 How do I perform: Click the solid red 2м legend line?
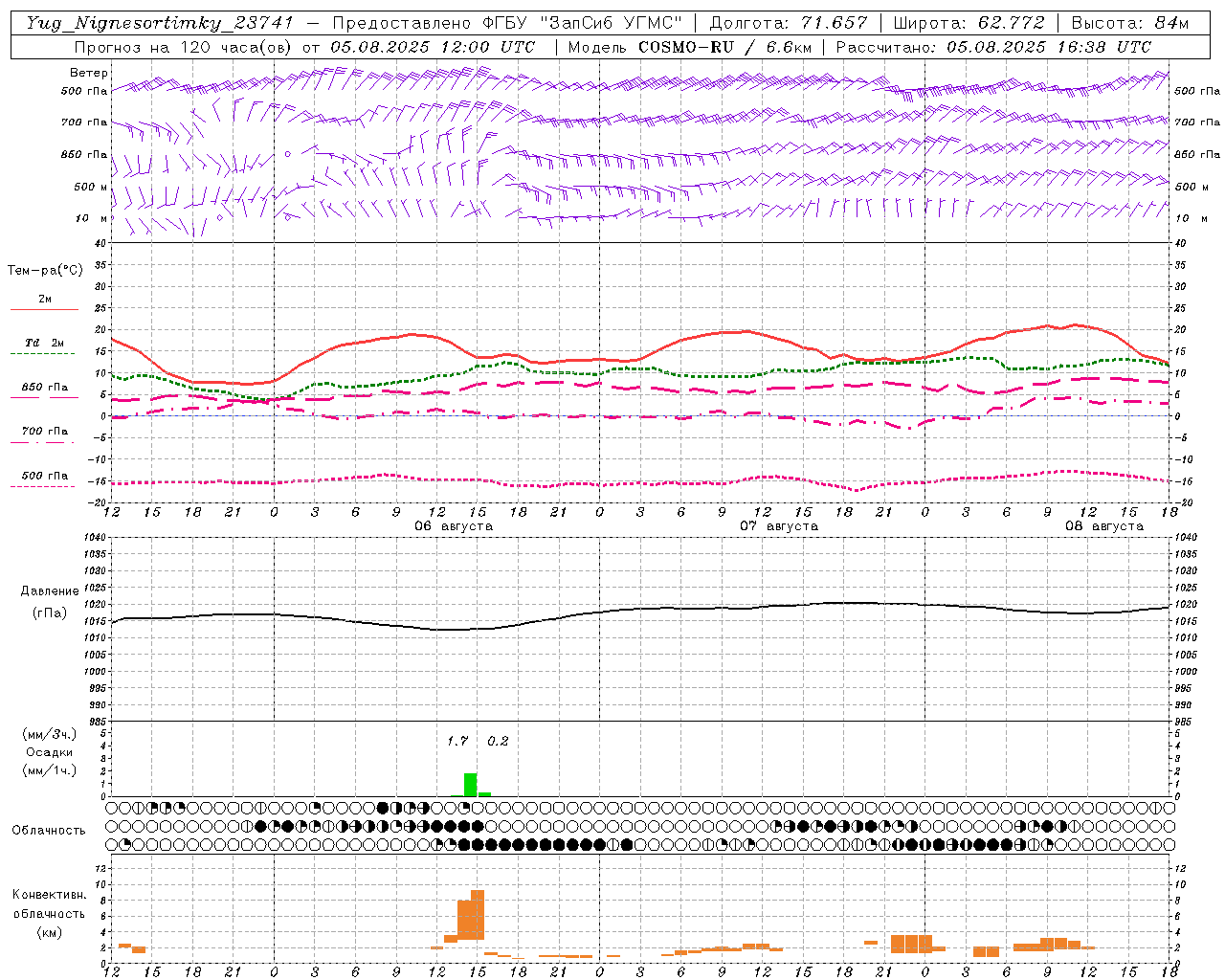pyautogui.click(x=44, y=309)
